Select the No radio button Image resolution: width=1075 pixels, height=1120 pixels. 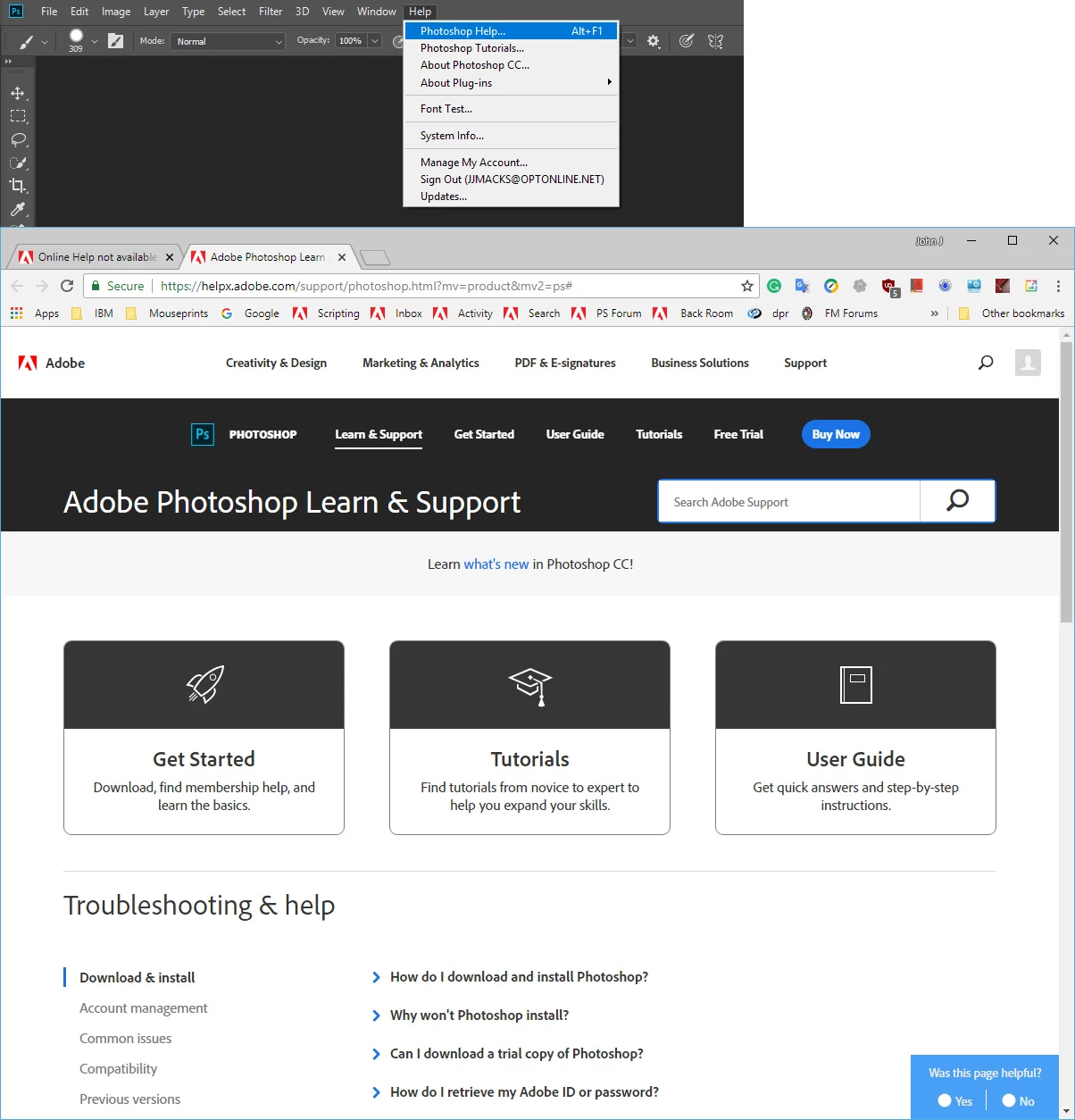click(1008, 1100)
